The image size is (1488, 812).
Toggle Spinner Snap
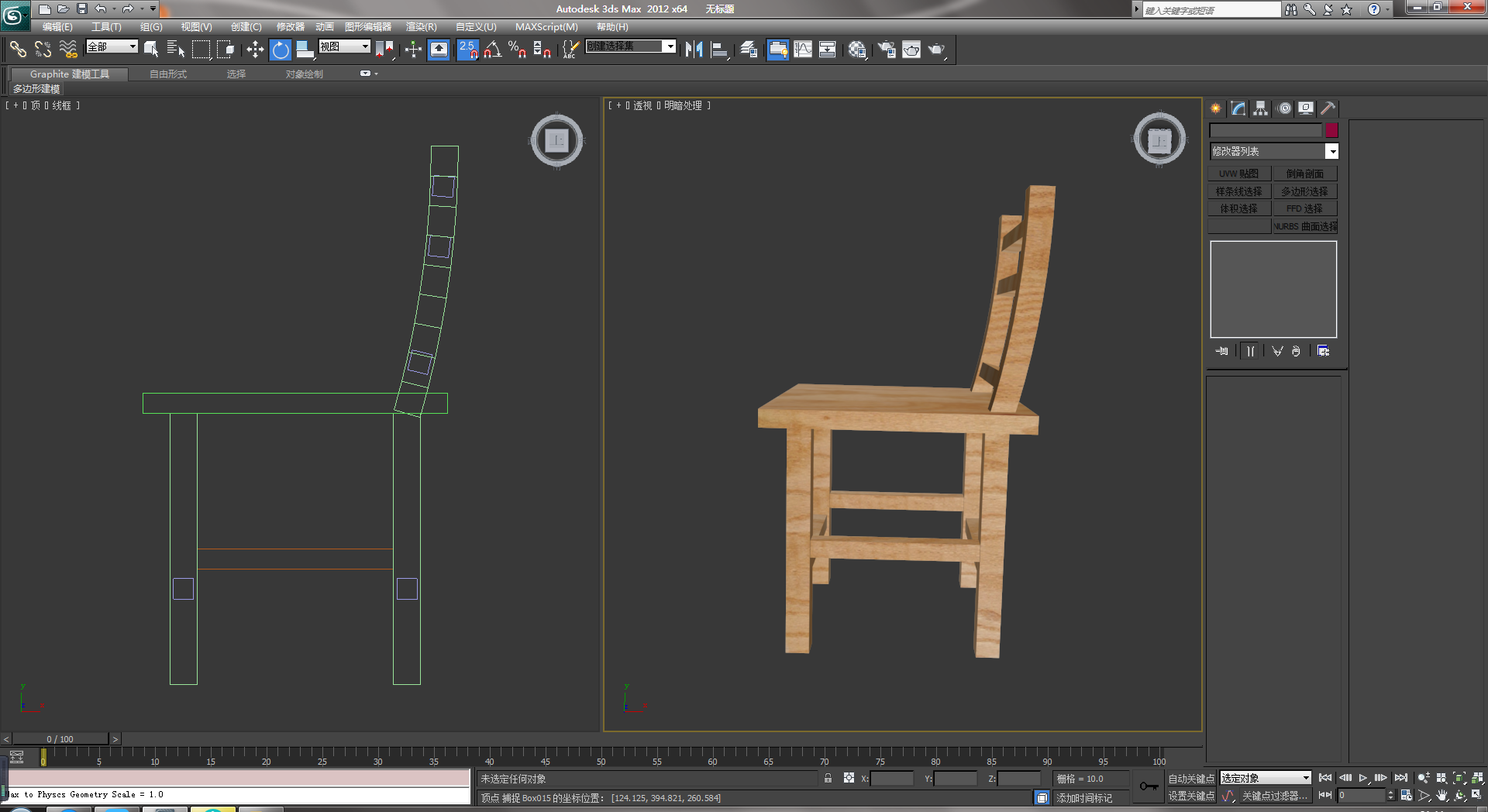(542, 50)
